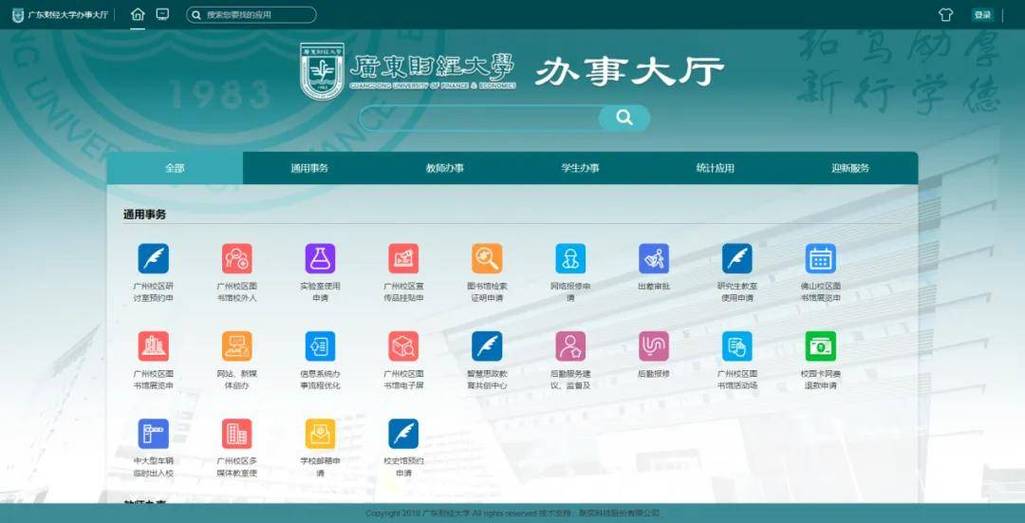Open skin theme T-shirt icon

coord(945,14)
